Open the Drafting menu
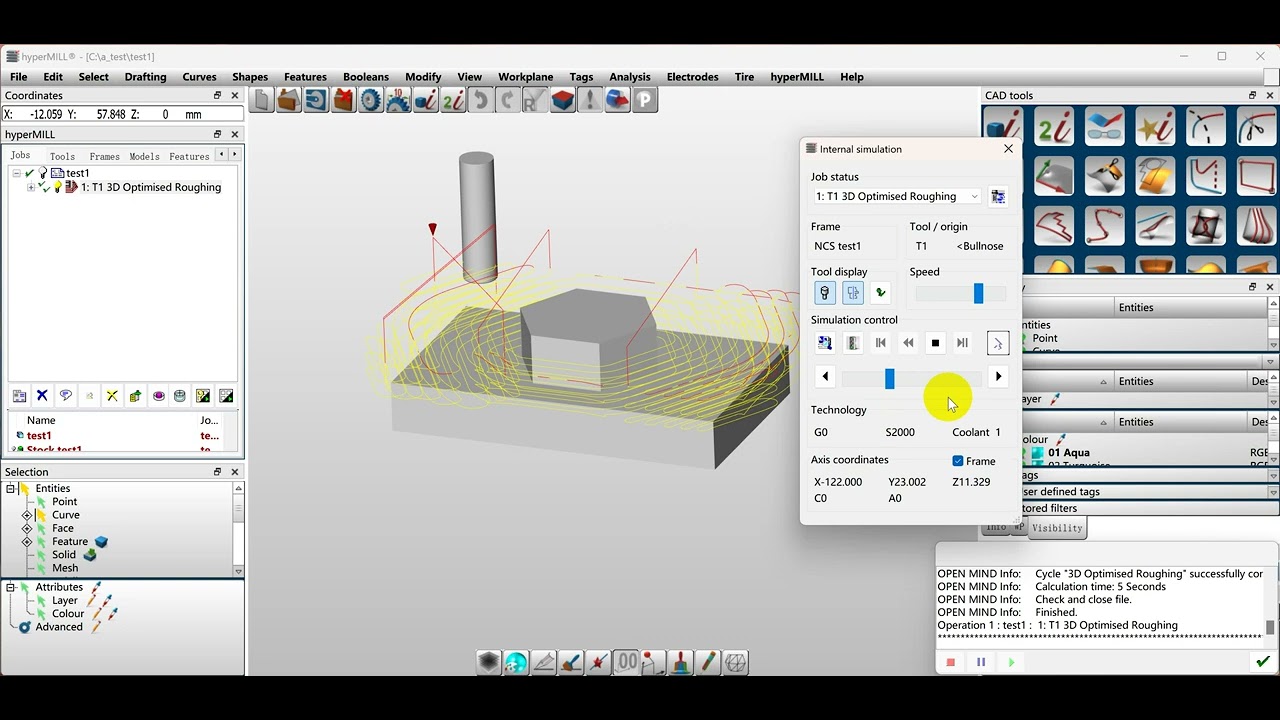 (146, 77)
